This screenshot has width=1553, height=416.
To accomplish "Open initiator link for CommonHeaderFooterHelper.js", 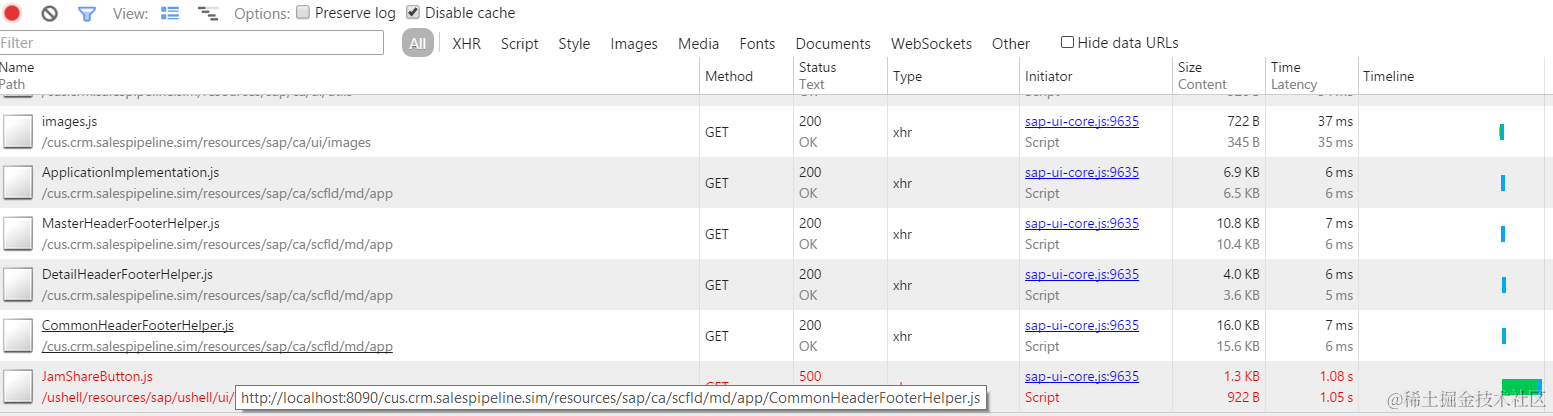I will [1082, 325].
